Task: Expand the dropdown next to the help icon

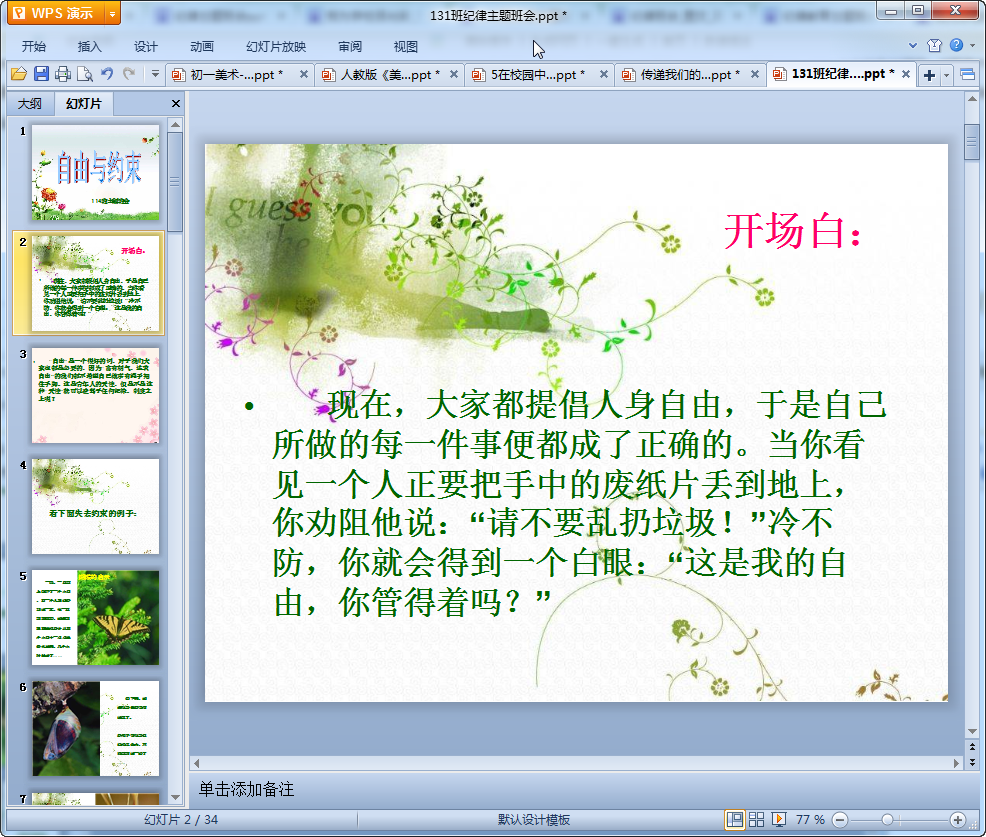Action: pyautogui.click(x=972, y=45)
